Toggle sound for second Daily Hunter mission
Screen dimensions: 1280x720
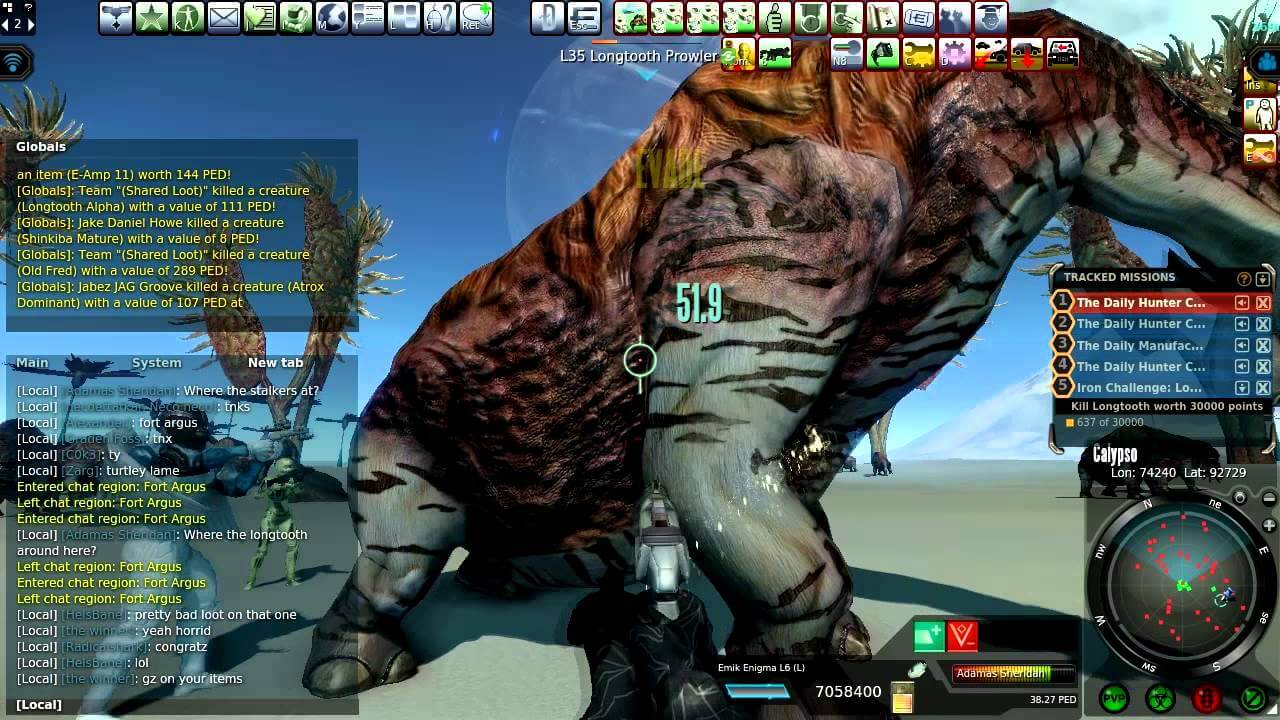click(1242, 324)
